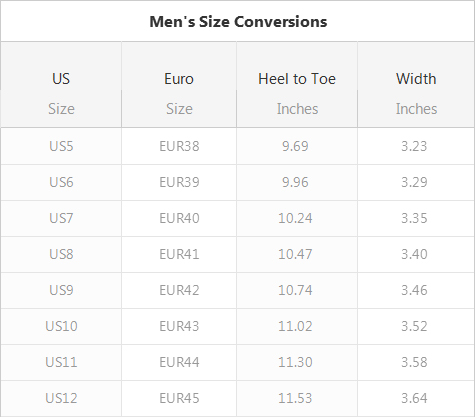Screen dimensions: 475x417
Task: Click the Men's Size Conversions title
Action: coord(238,22)
